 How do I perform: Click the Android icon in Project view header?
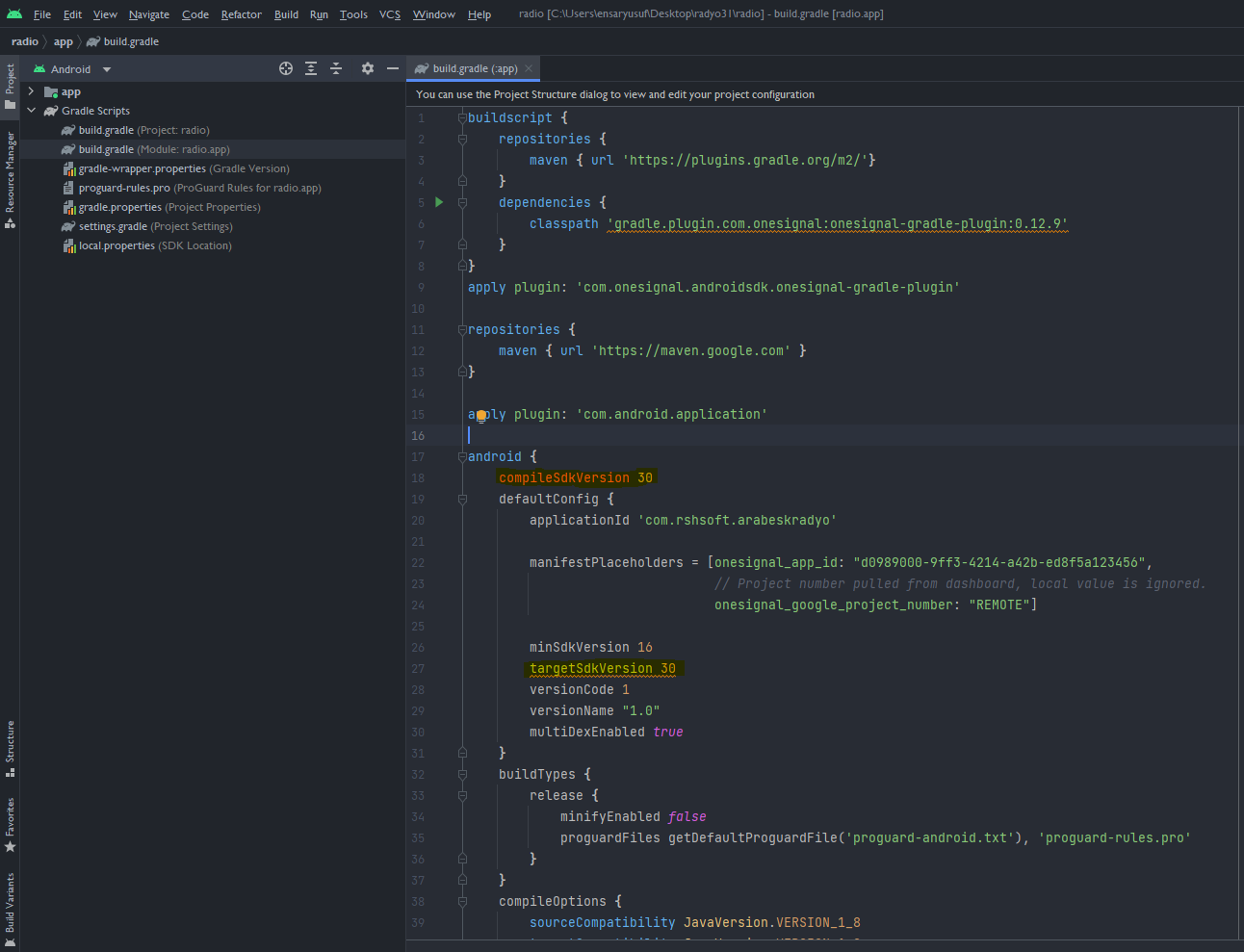(x=39, y=69)
